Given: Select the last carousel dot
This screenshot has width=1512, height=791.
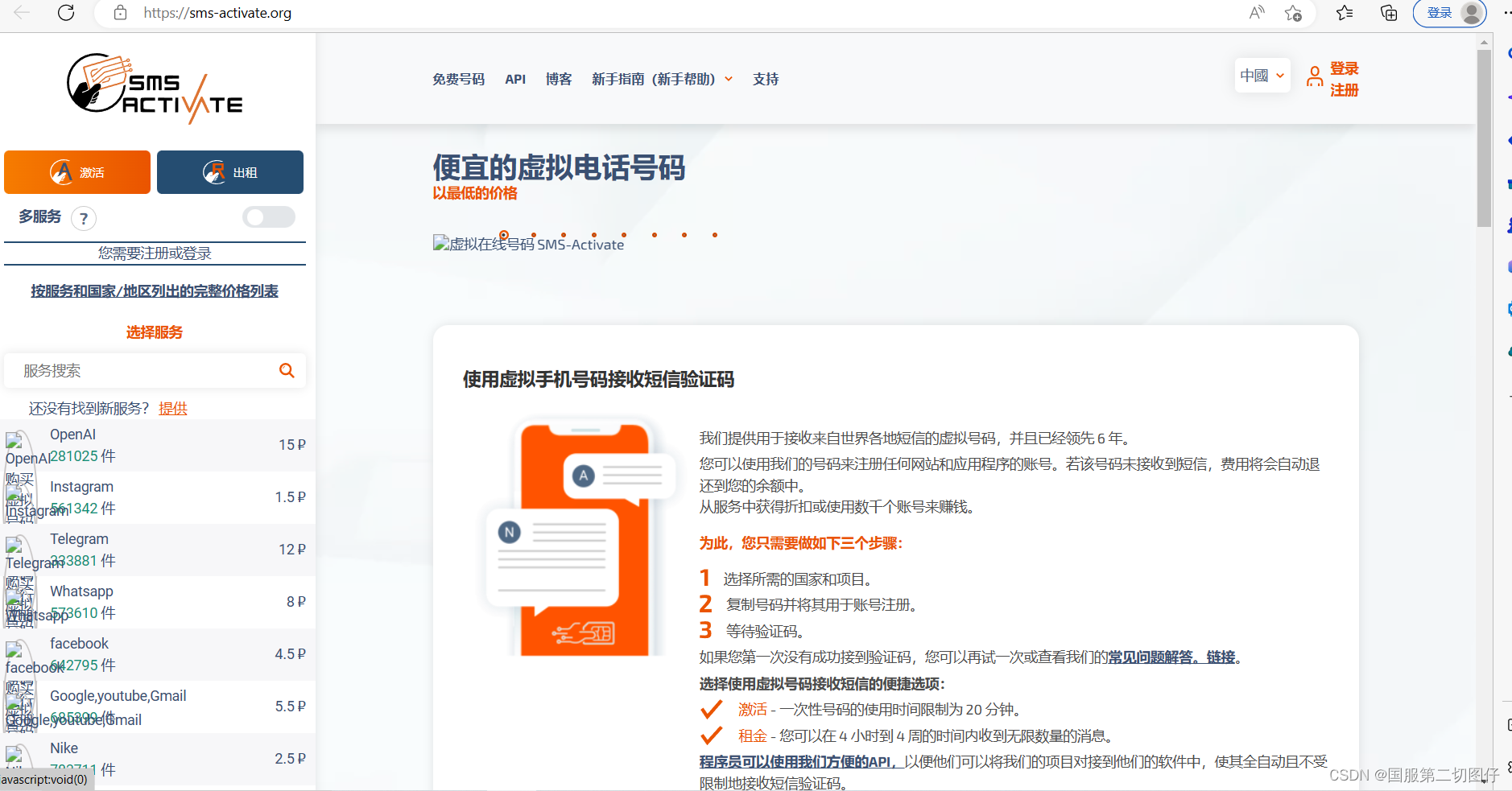Looking at the screenshot, I should 715,235.
